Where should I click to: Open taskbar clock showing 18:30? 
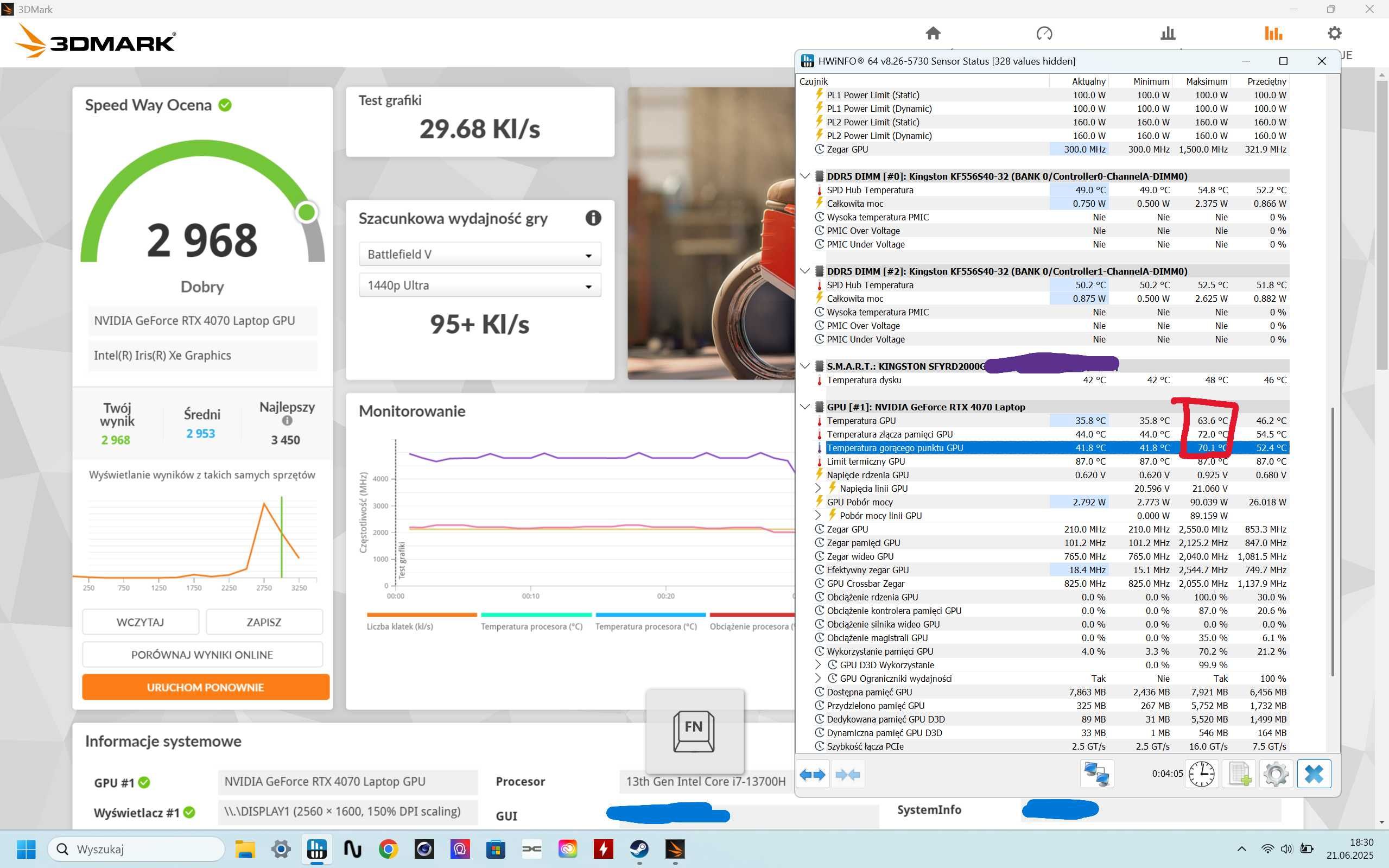click(x=1349, y=849)
